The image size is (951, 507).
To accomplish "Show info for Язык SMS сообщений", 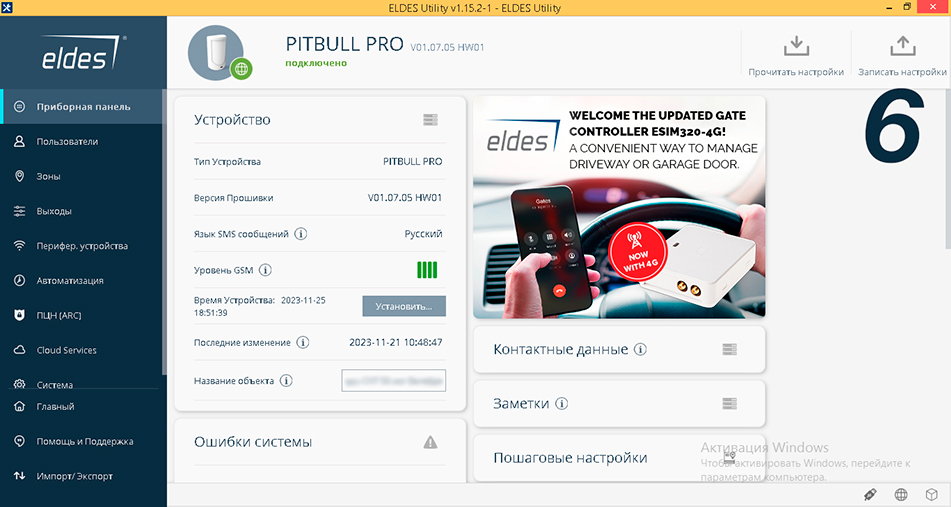I will (300, 234).
